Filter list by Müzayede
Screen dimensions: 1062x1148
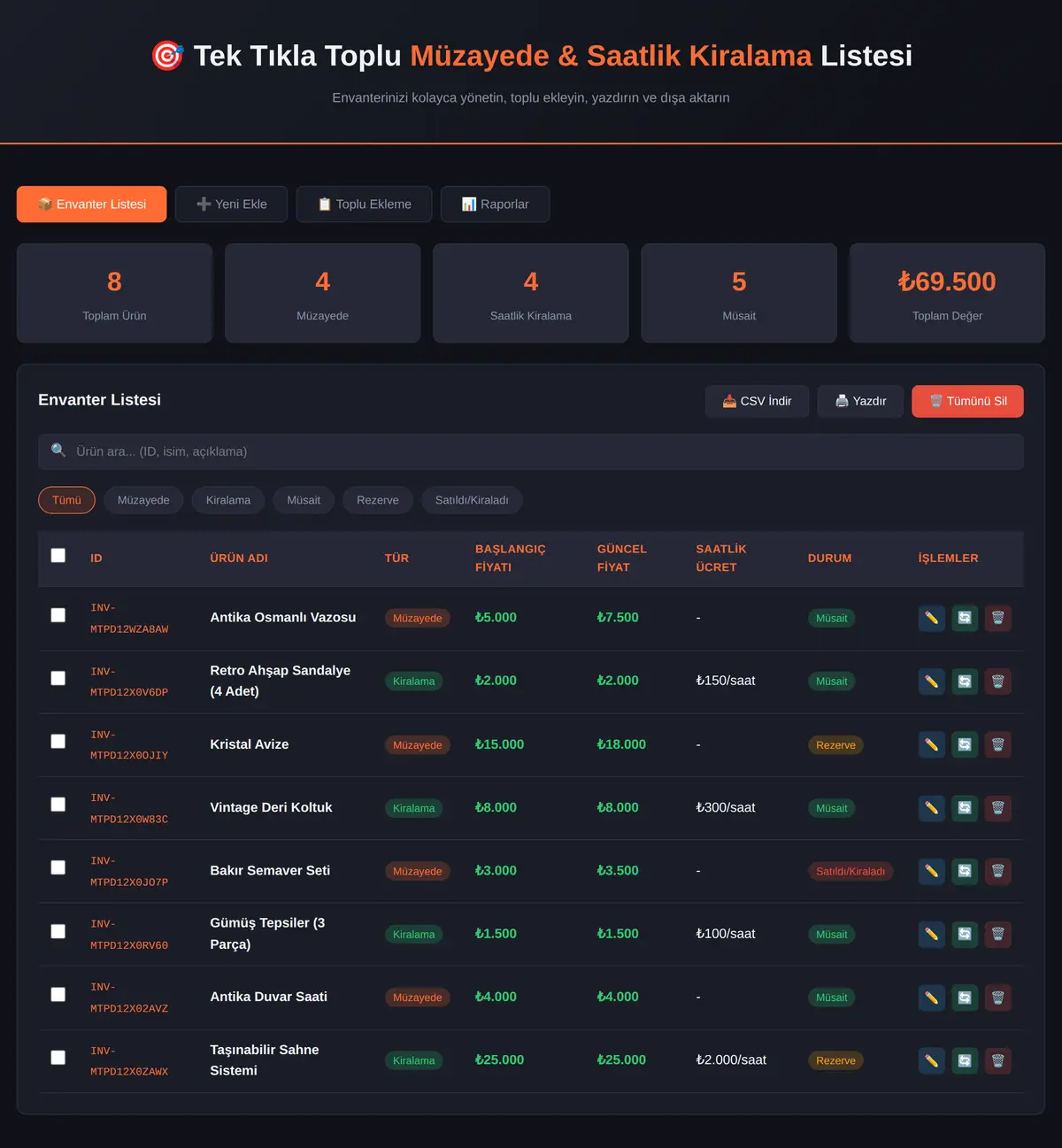click(143, 500)
